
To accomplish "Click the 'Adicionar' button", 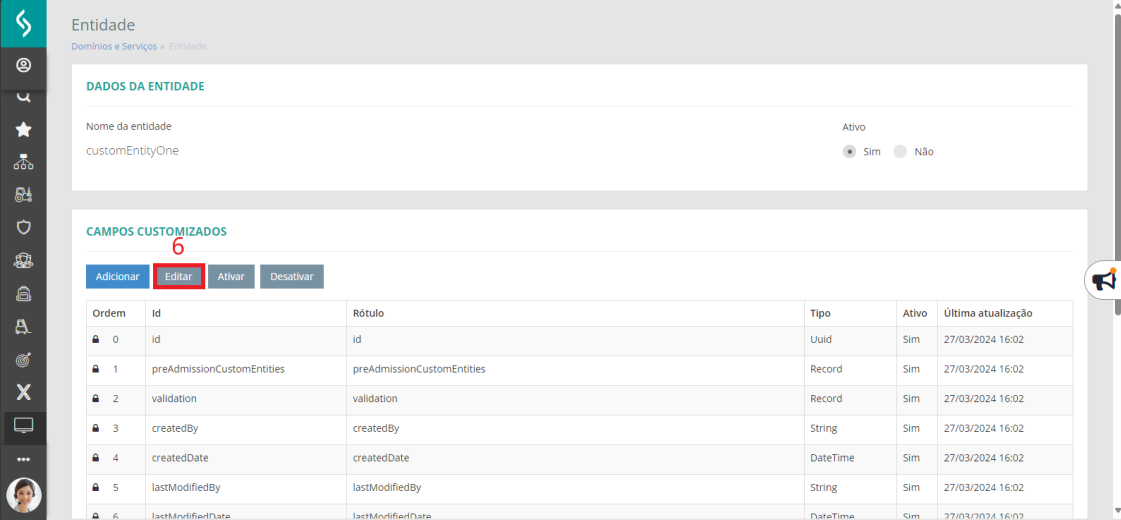I will point(118,276).
